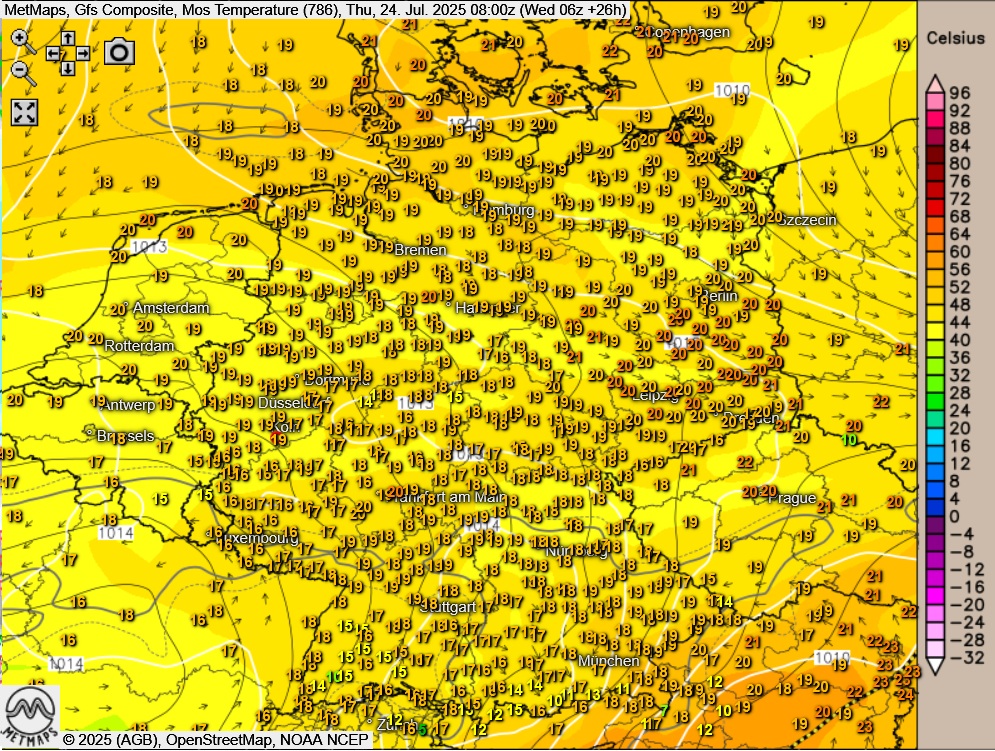Pan the map right with the arrow
This screenshot has height=751, width=995.
[83, 53]
